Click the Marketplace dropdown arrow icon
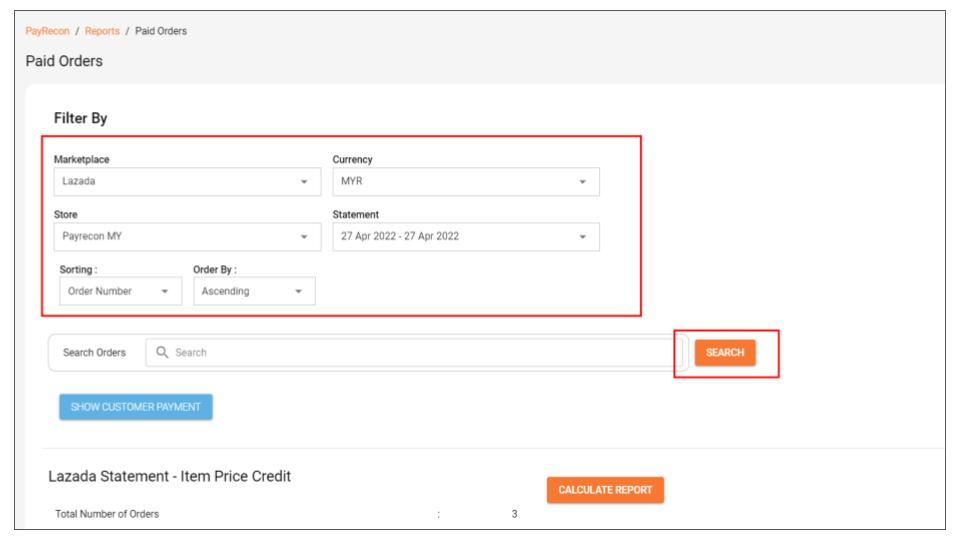This screenshot has width=960, height=540. coord(304,182)
